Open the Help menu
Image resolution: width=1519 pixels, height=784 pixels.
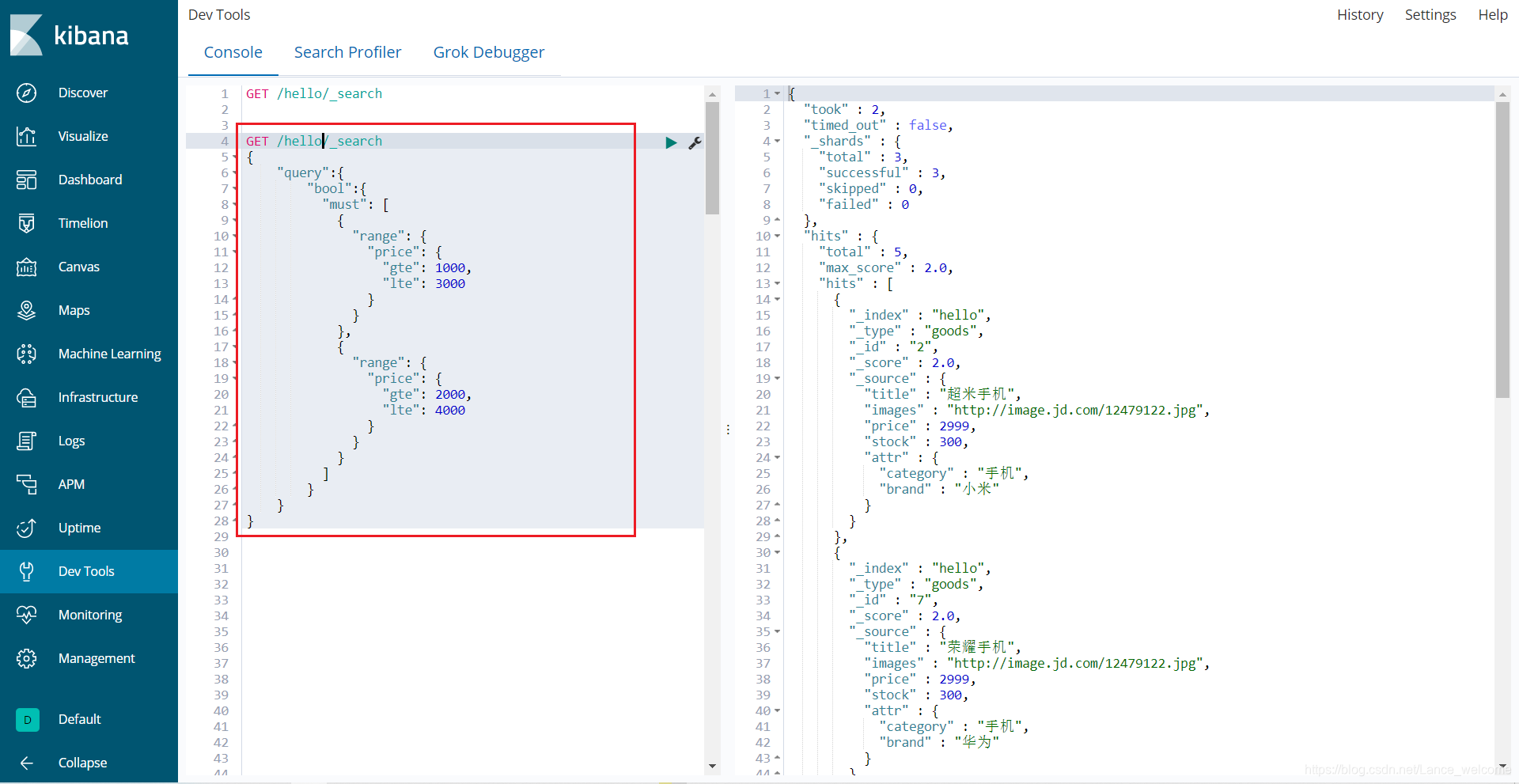coord(1493,15)
